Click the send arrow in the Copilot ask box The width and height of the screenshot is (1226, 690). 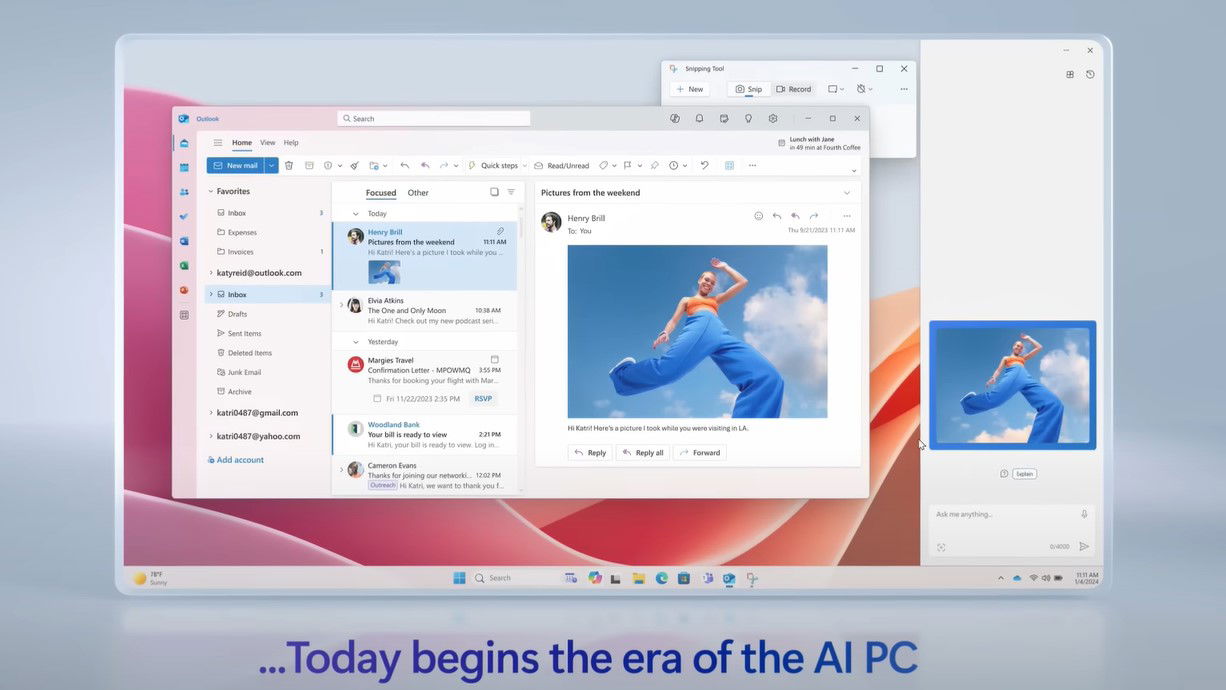pyautogui.click(x=1084, y=546)
